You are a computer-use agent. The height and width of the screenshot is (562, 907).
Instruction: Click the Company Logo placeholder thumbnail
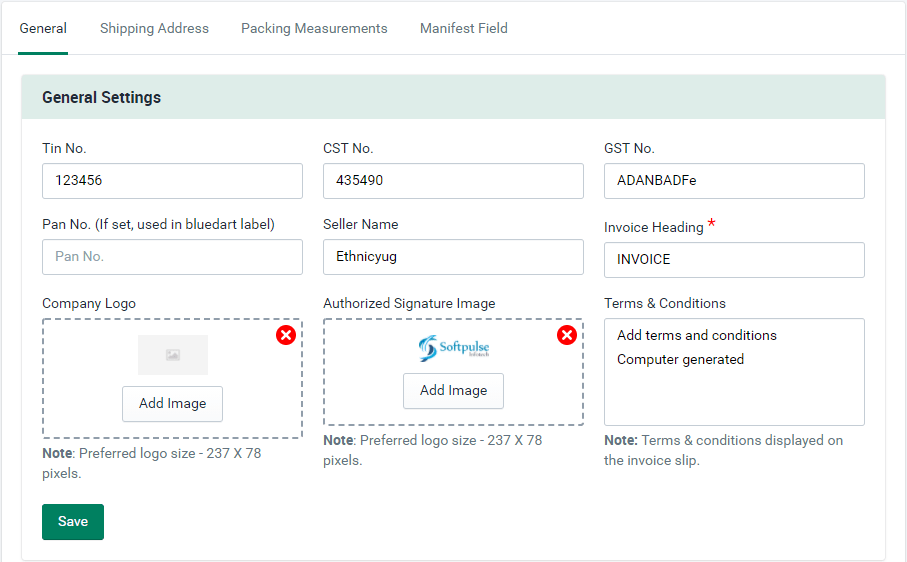pos(173,355)
